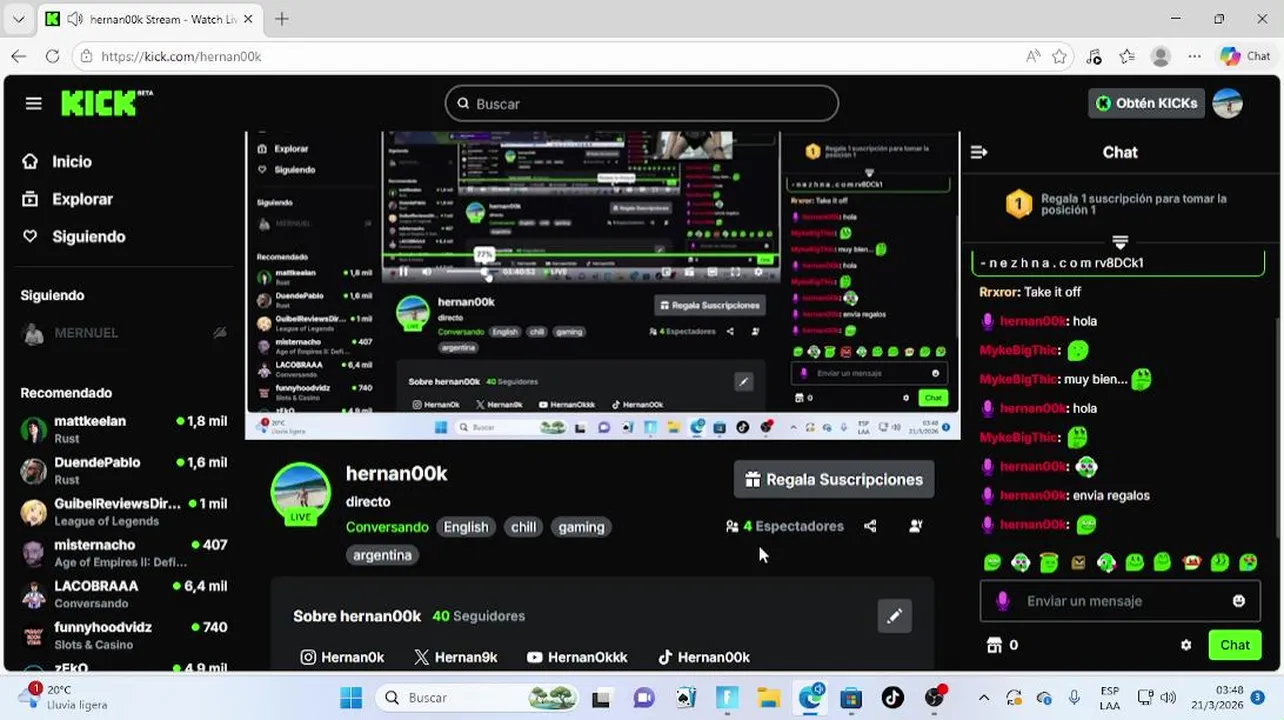This screenshot has width=1284, height=720.
Task: Open the hamburger sidebar menu
Action: pyautogui.click(x=34, y=103)
